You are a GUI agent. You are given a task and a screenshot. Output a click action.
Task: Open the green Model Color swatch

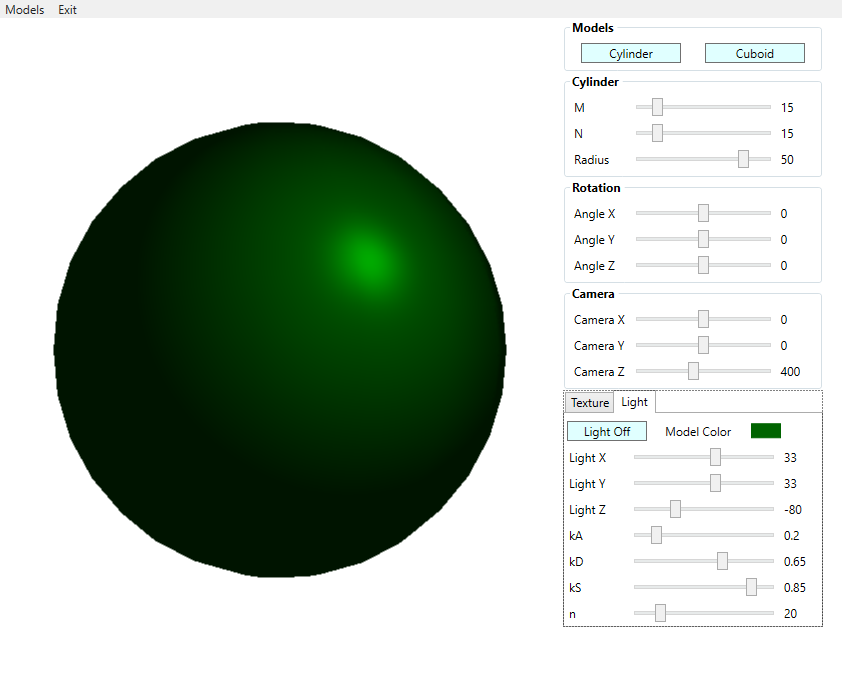[765, 431]
